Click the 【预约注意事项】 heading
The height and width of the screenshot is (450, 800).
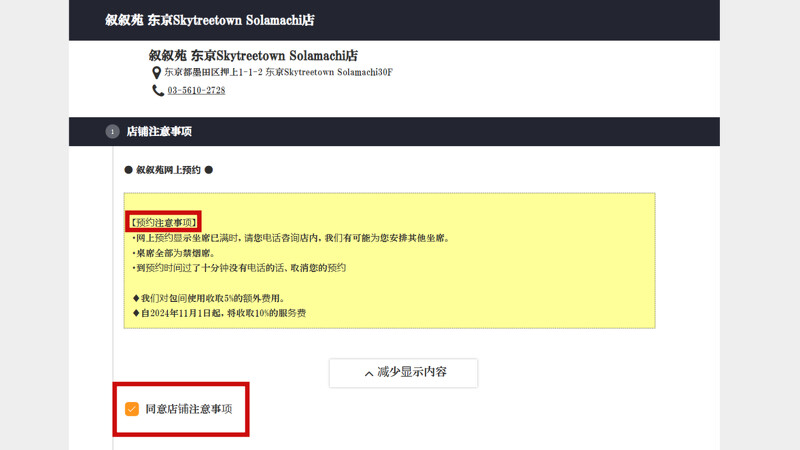coord(163,222)
